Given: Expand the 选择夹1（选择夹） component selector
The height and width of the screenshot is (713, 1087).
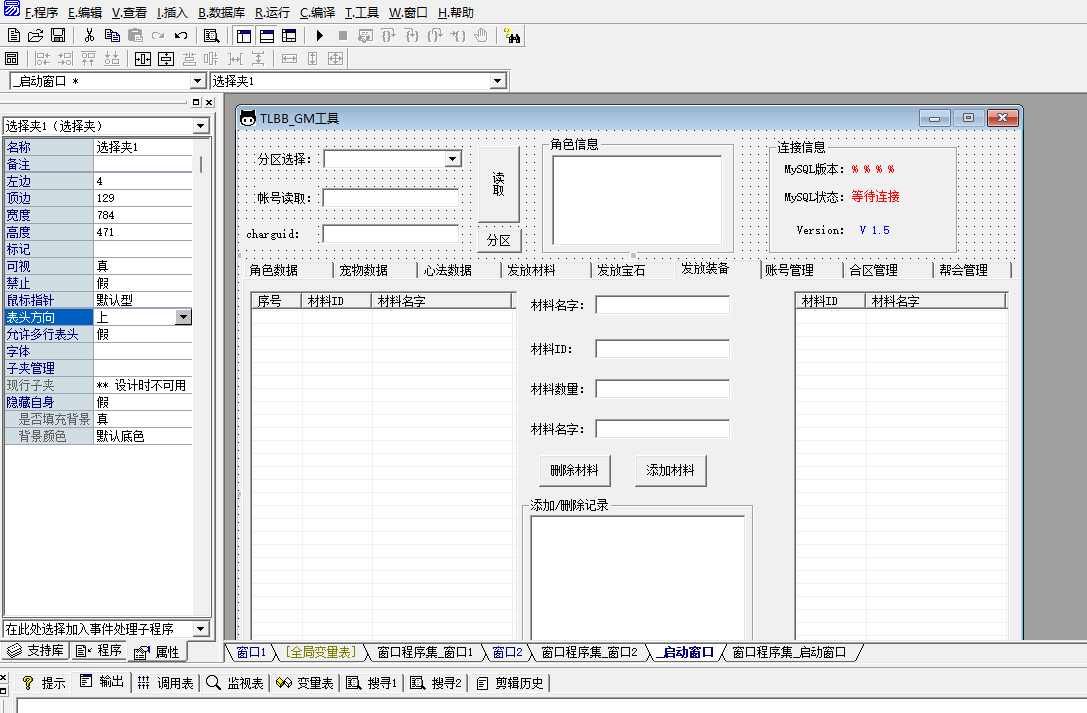Looking at the screenshot, I should click(200, 126).
